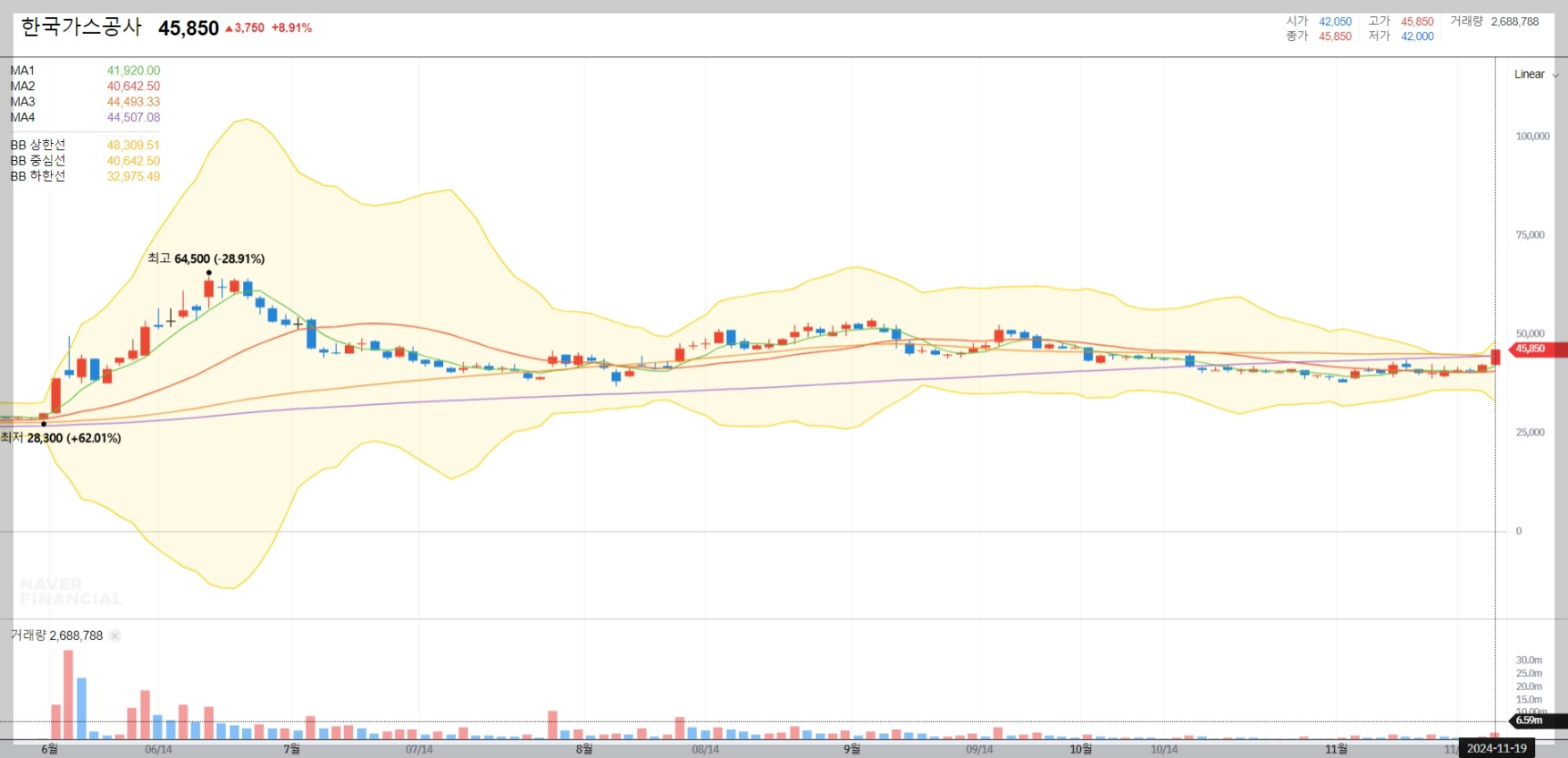1568x758 pixels.
Task: Click the red 45,850 price tag on the axis
Action: coord(1537,349)
